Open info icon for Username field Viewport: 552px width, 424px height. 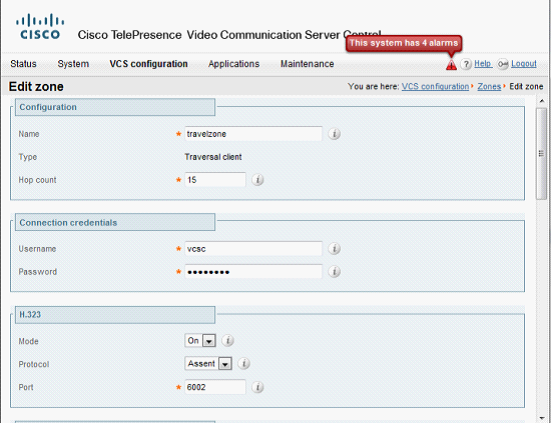pyautogui.click(x=334, y=249)
